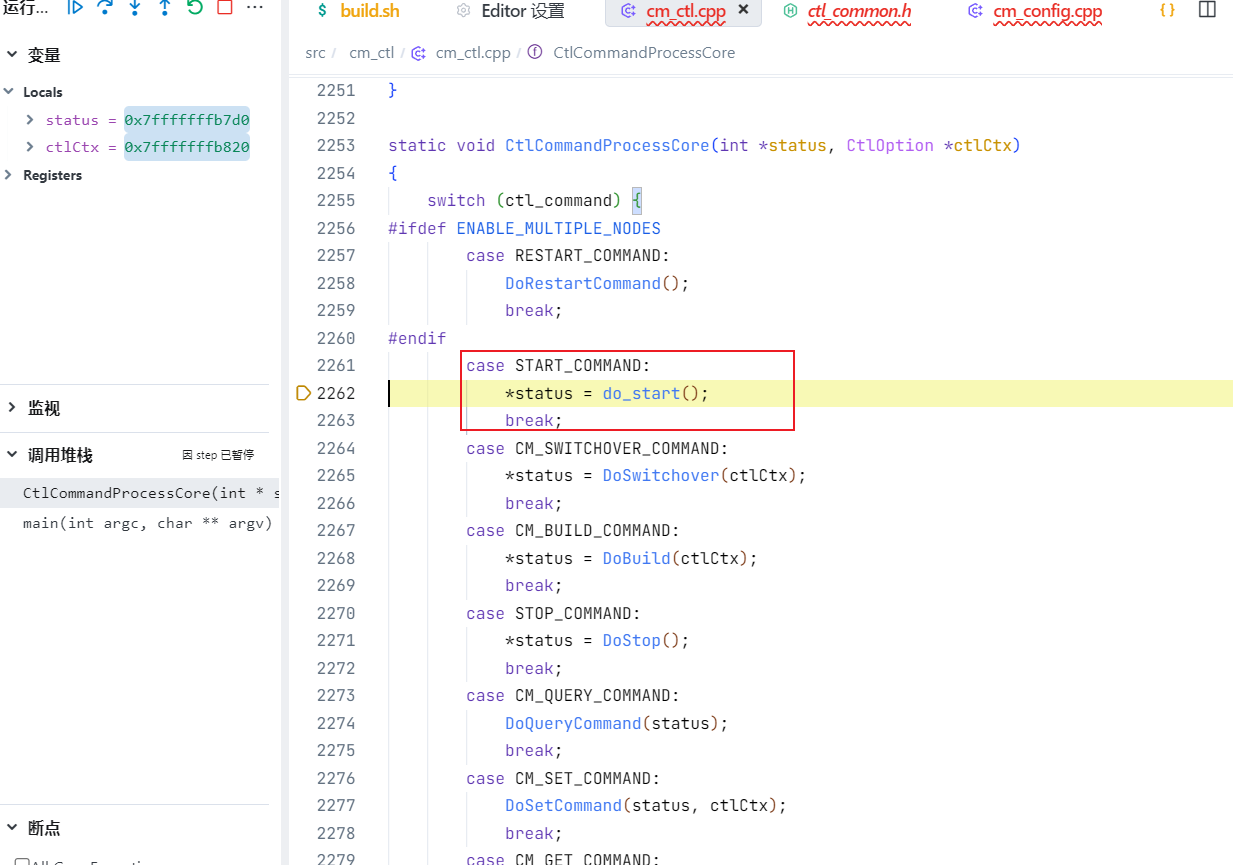
Task: Restart the debug session
Action: (x=195, y=7)
